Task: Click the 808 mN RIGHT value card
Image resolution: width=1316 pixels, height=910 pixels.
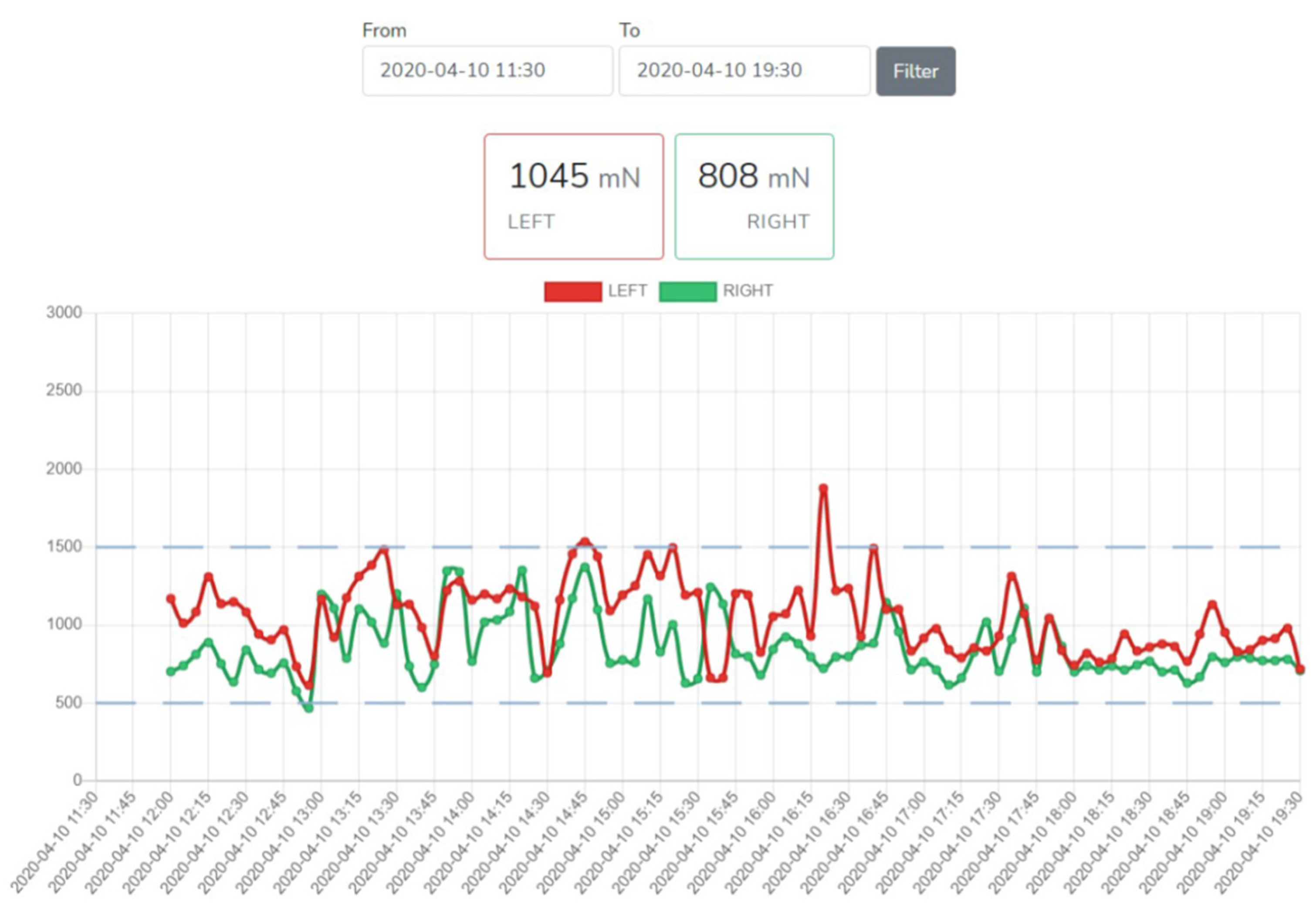Action: pos(754,197)
